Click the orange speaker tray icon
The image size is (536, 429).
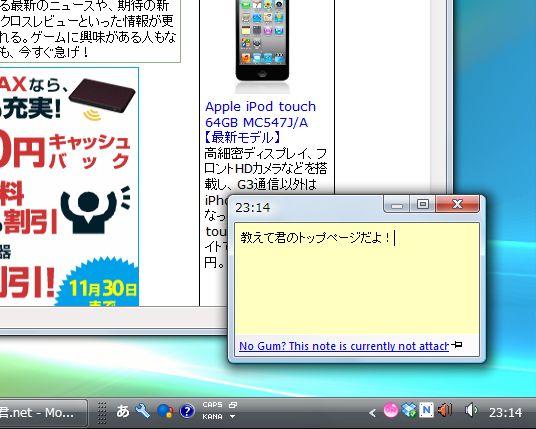(445, 410)
